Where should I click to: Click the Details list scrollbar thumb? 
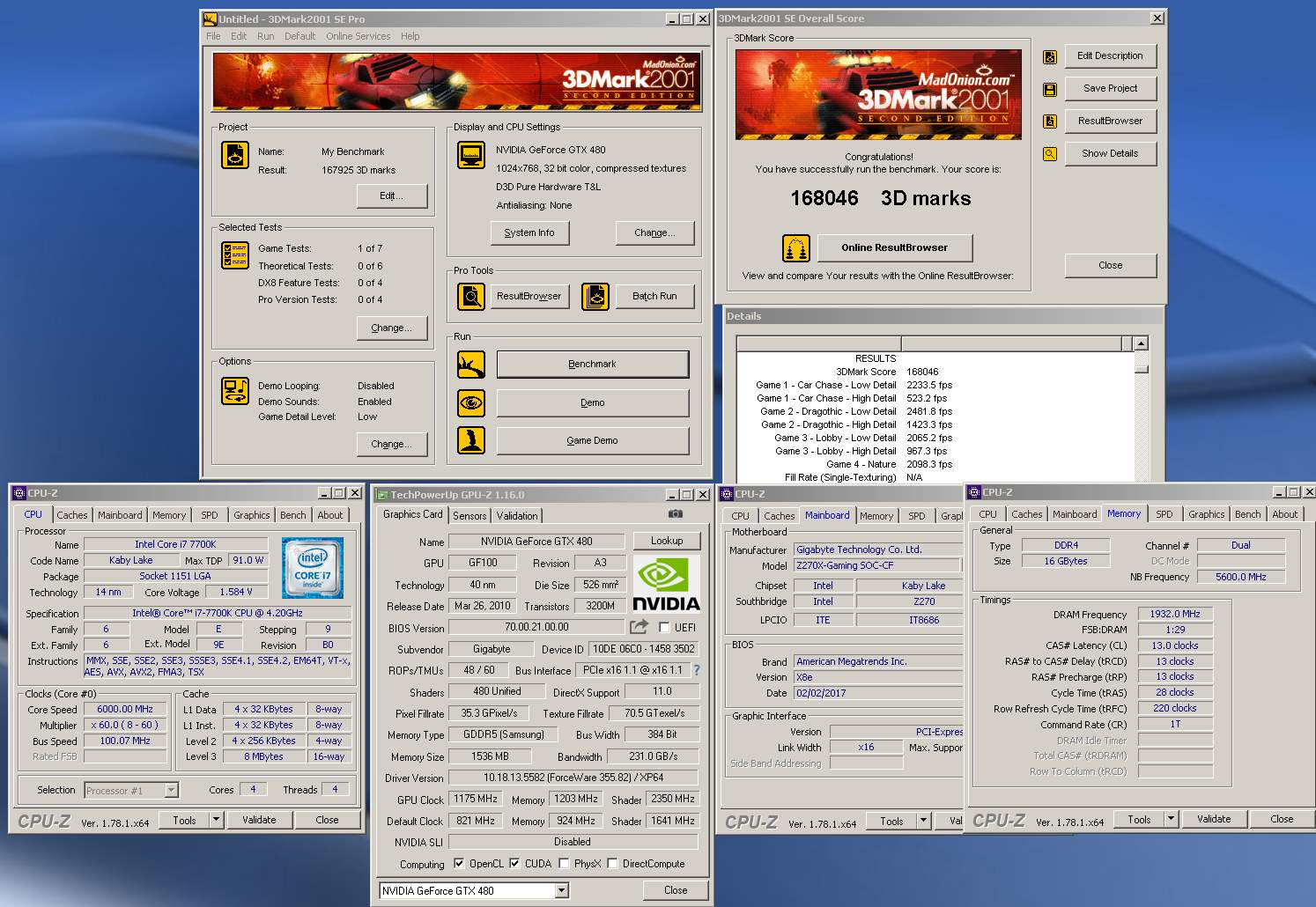coord(1141,369)
